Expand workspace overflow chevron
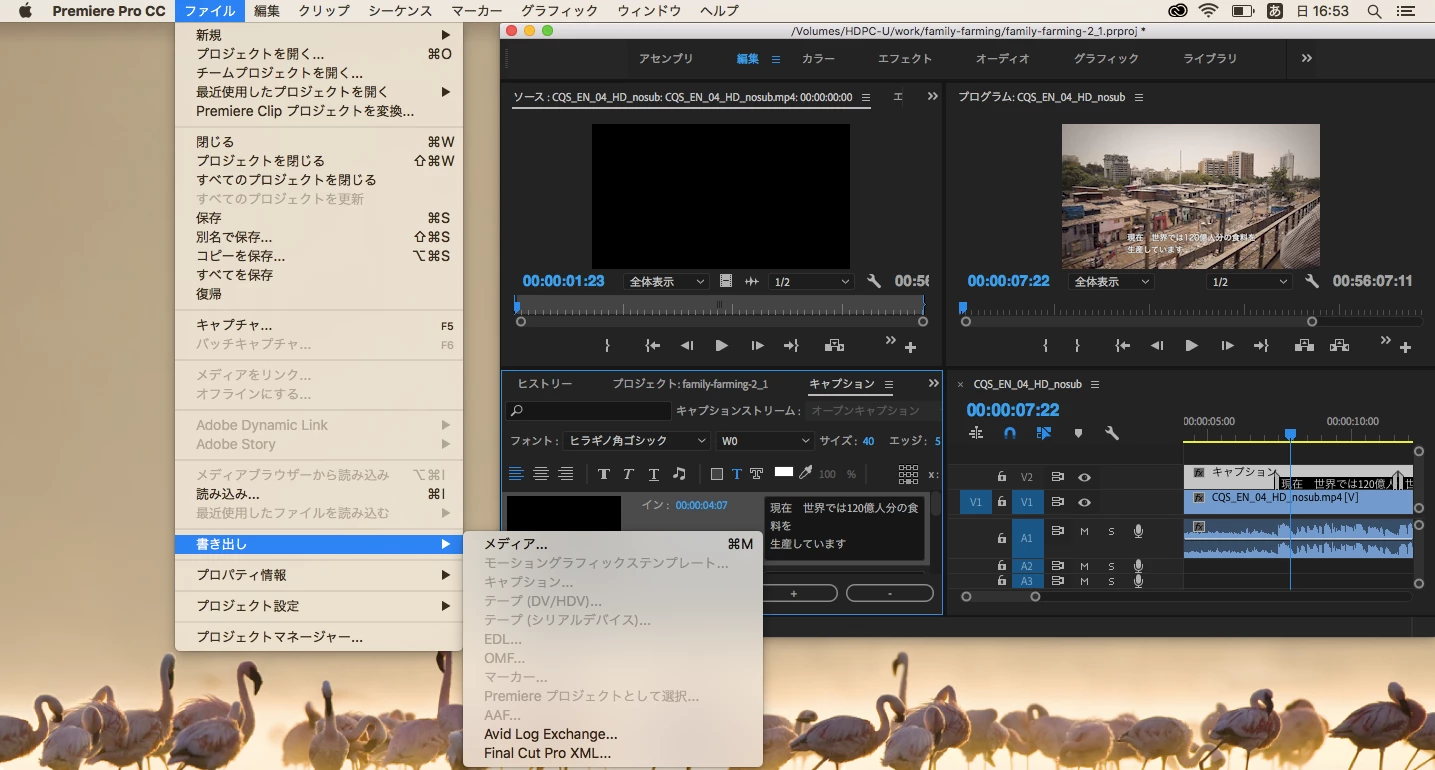The width and height of the screenshot is (1435, 770). point(1306,59)
